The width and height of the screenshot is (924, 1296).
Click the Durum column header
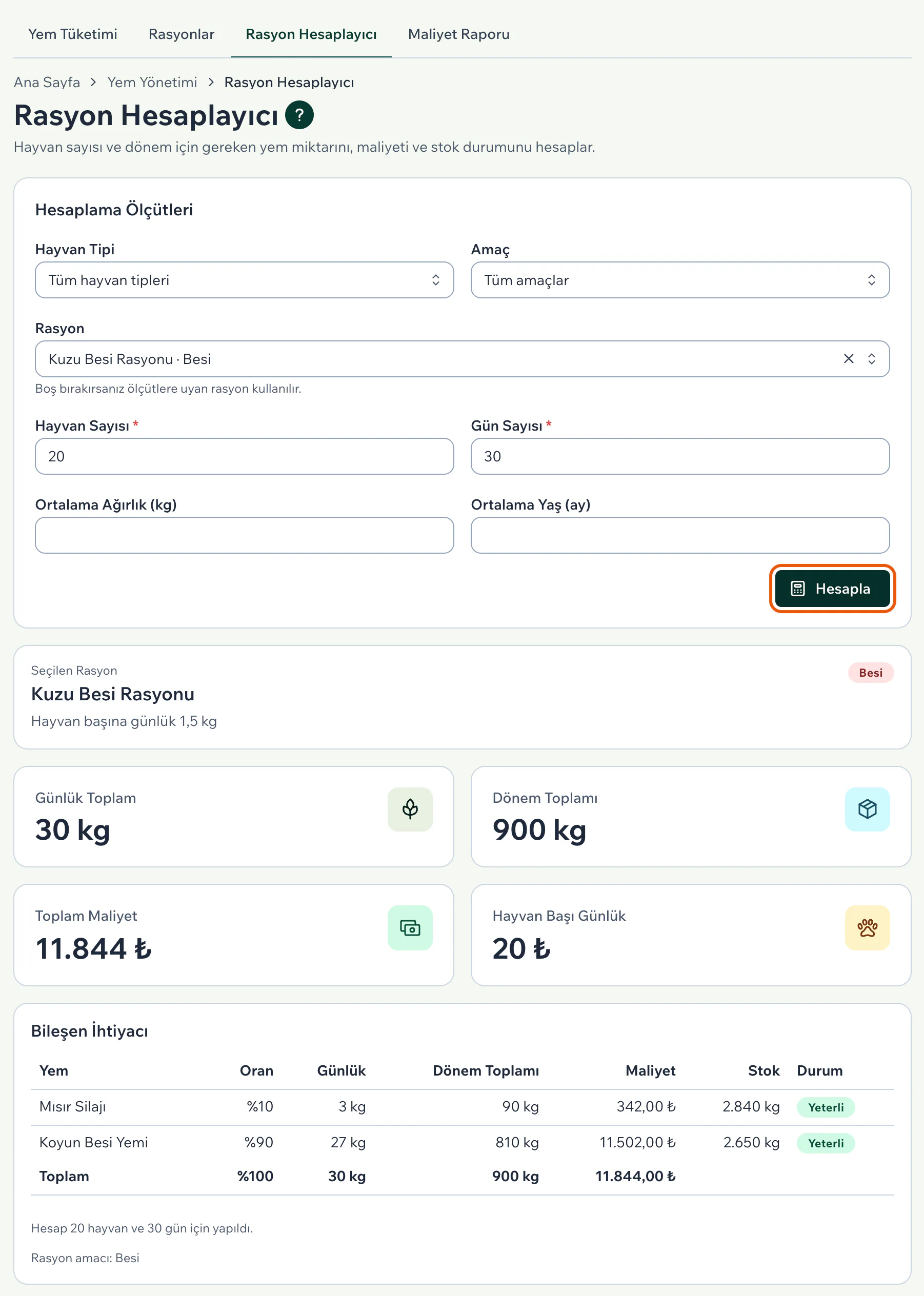pyautogui.click(x=819, y=1071)
